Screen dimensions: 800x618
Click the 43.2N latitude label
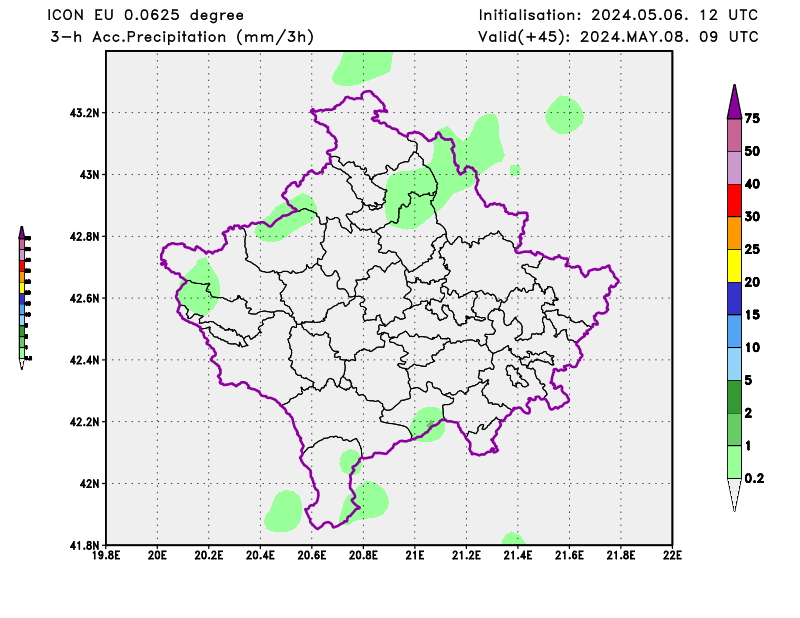[x=87, y=113]
